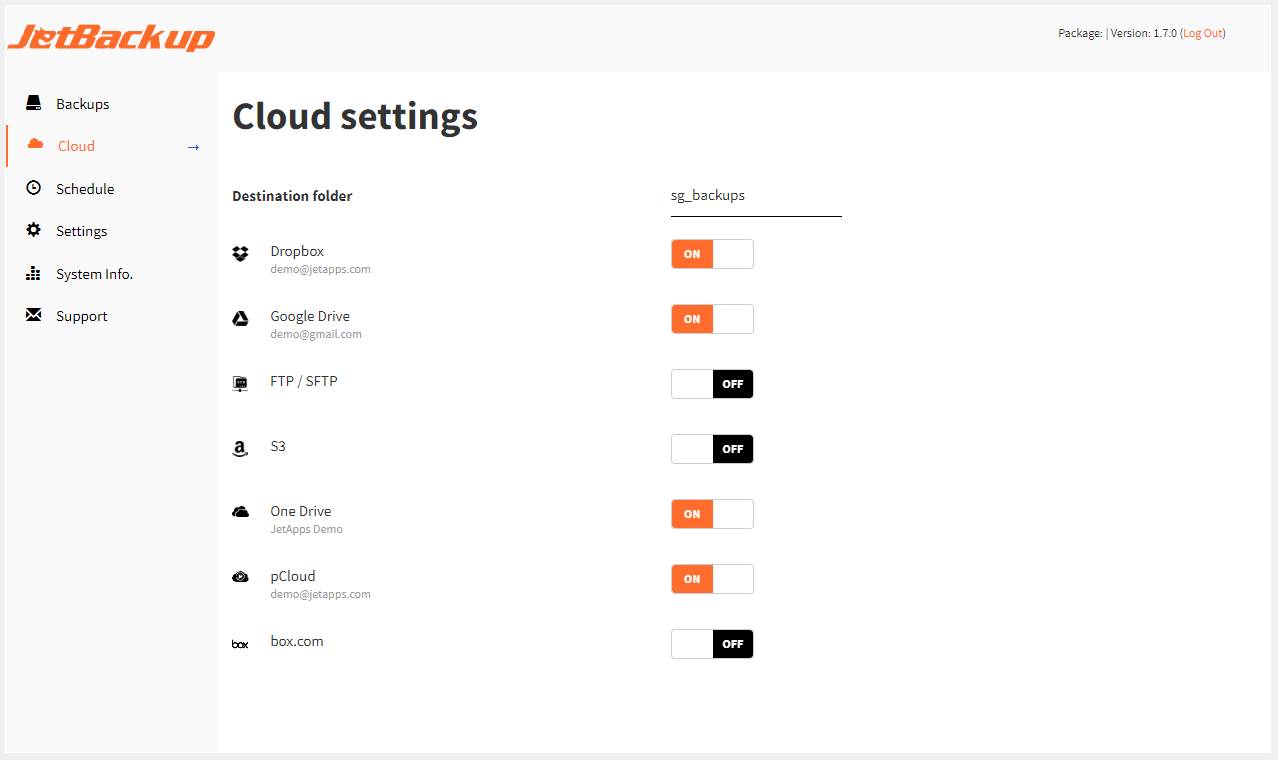This screenshot has height=760, width=1278.
Task: Turn off the One Drive toggle
Action: 712,514
